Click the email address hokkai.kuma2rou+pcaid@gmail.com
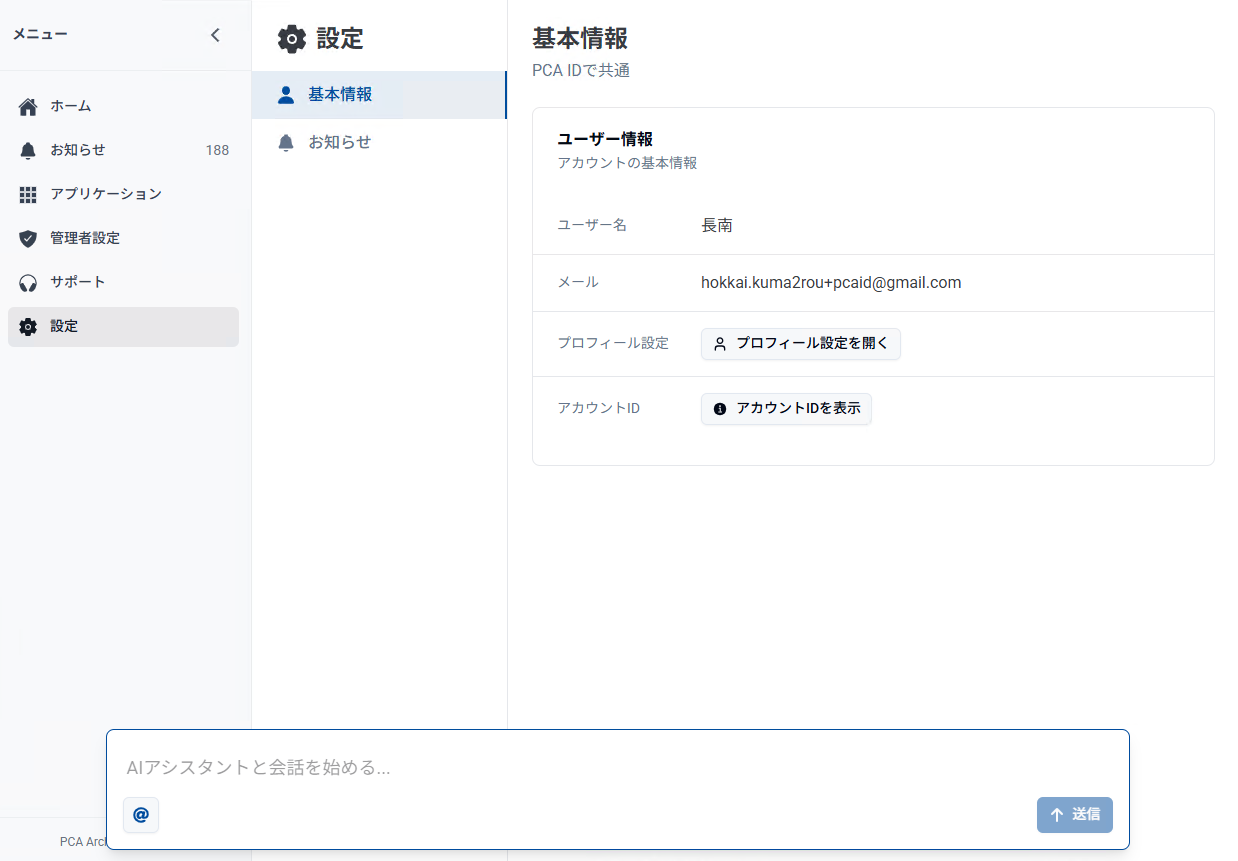The height and width of the screenshot is (861, 1238). pyautogui.click(x=831, y=283)
